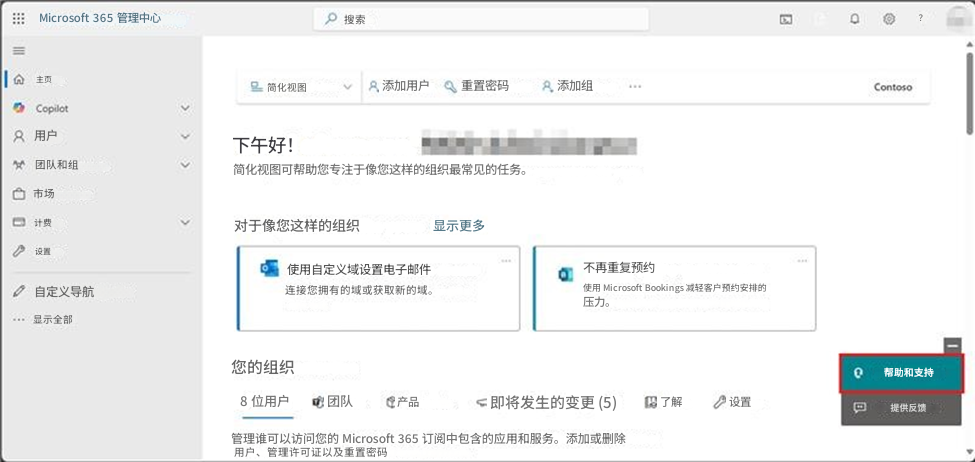Open Cloud Shell icon in header
The image size is (975, 462).
(786, 19)
